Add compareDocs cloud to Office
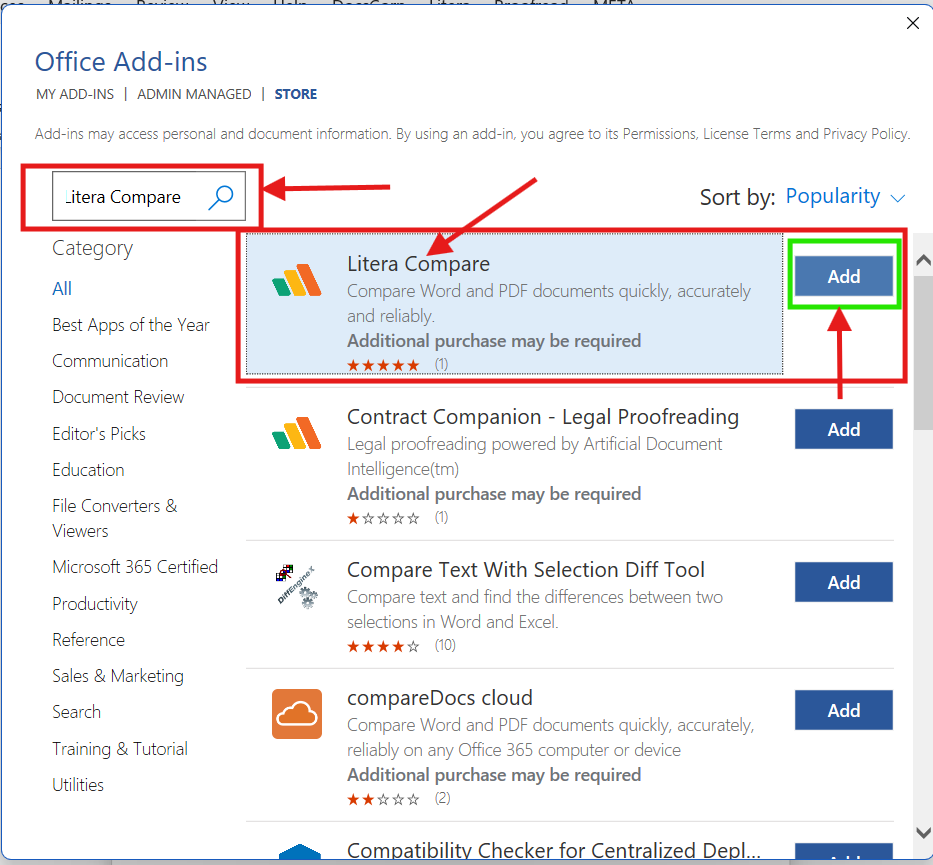Image resolution: width=933 pixels, height=865 pixels. pyautogui.click(x=843, y=710)
